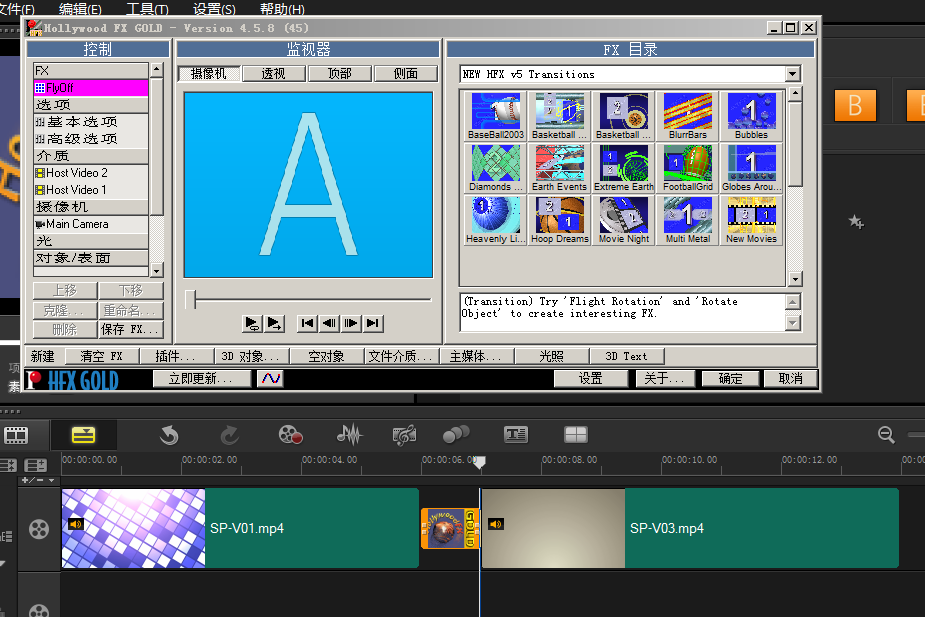Select the Earth Events transition thumbnail
925x617 pixels.
pos(559,168)
